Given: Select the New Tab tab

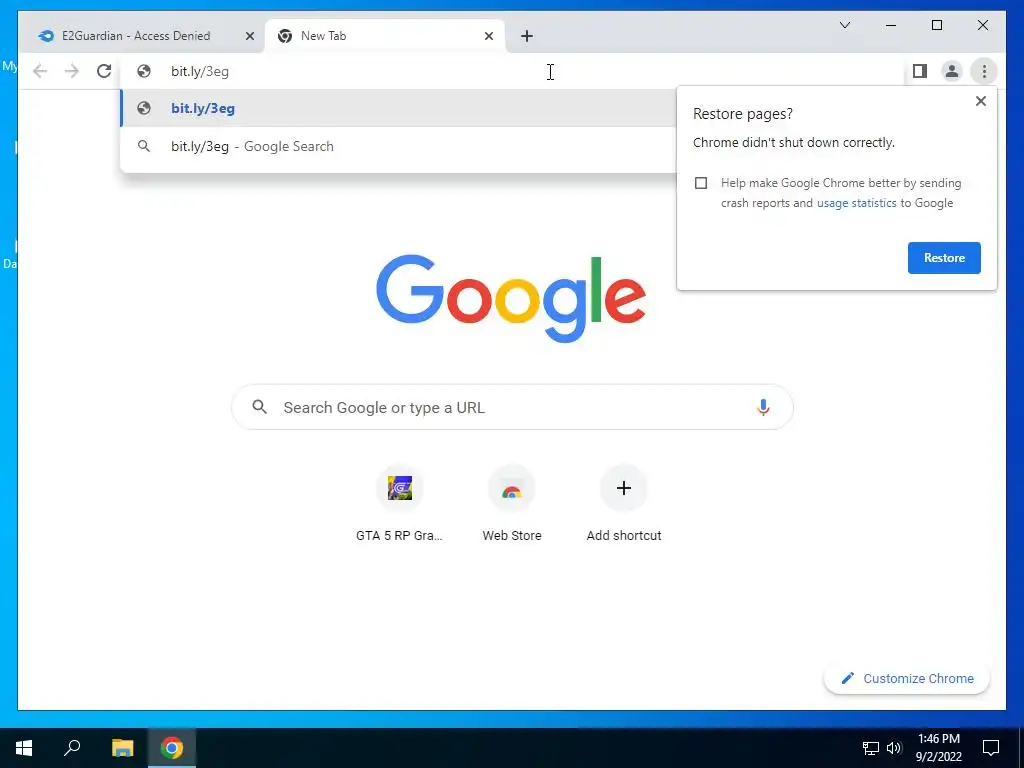Looking at the screenshot, I should (x=384, y=36).
